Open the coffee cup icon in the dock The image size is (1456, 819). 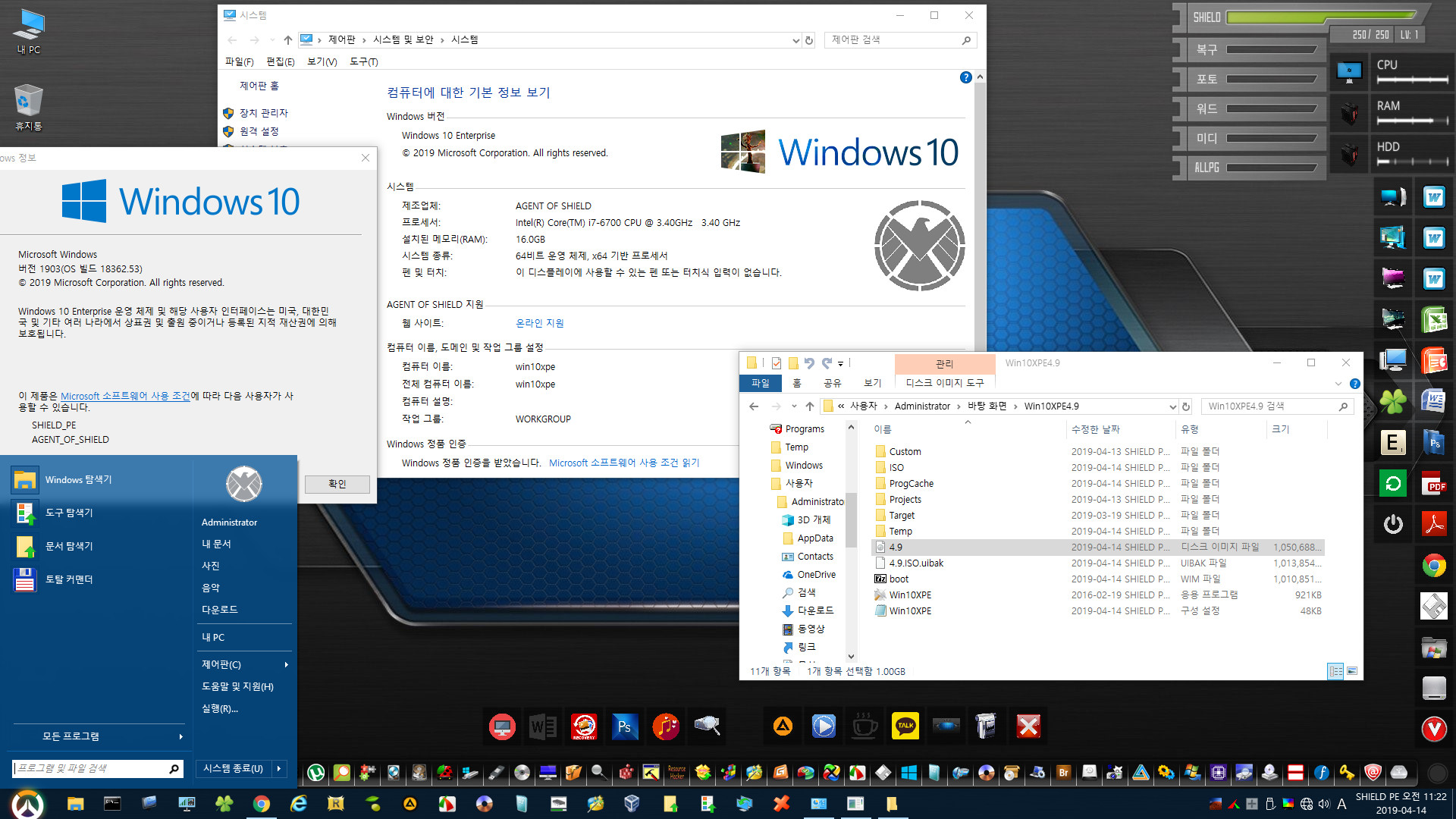[x=864, y=726]
